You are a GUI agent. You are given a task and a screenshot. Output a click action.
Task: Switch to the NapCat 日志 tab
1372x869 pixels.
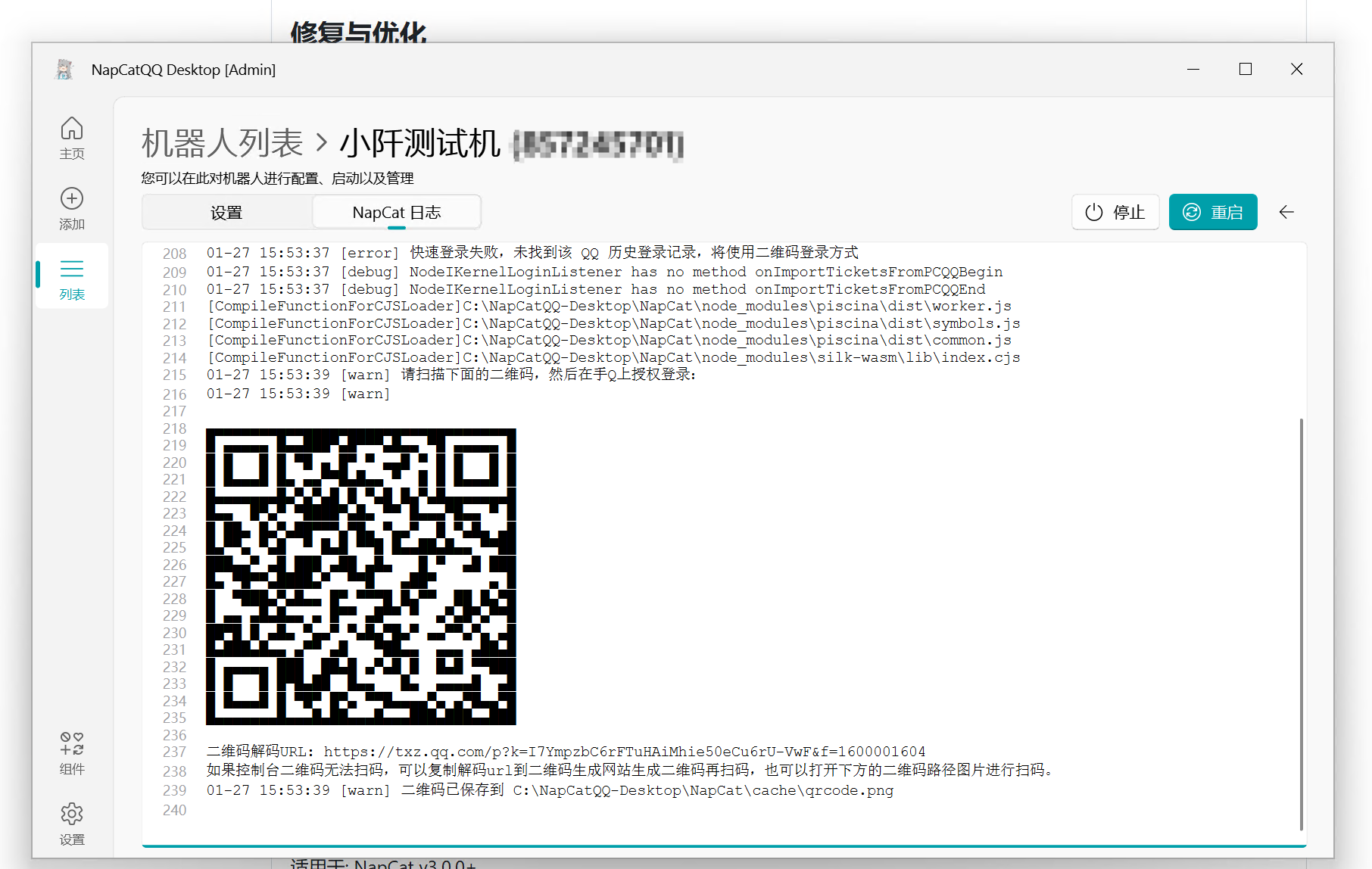coord(397,213)
